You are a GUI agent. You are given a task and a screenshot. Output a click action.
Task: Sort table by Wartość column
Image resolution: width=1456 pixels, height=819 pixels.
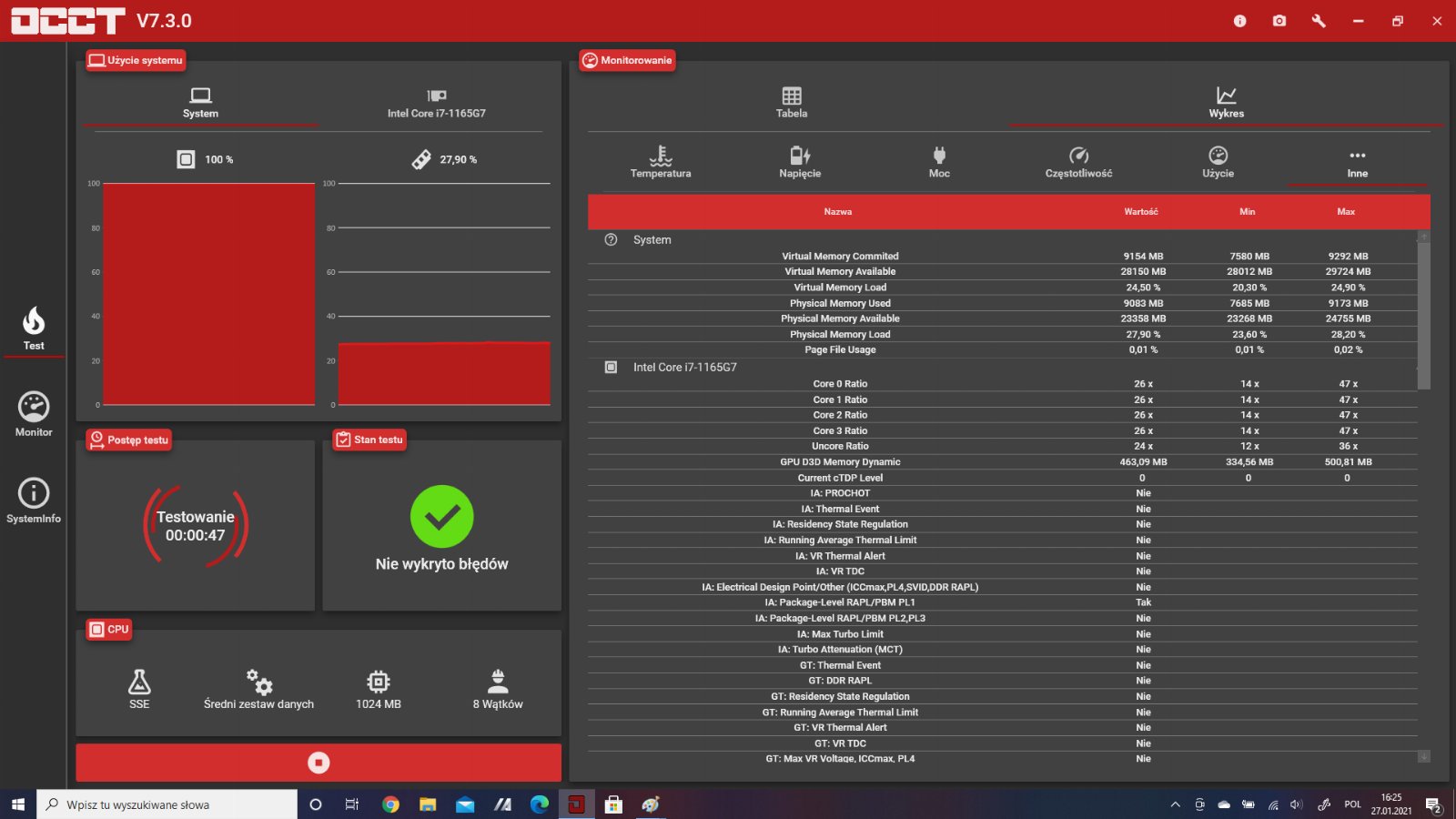(x=1141, y=211)
